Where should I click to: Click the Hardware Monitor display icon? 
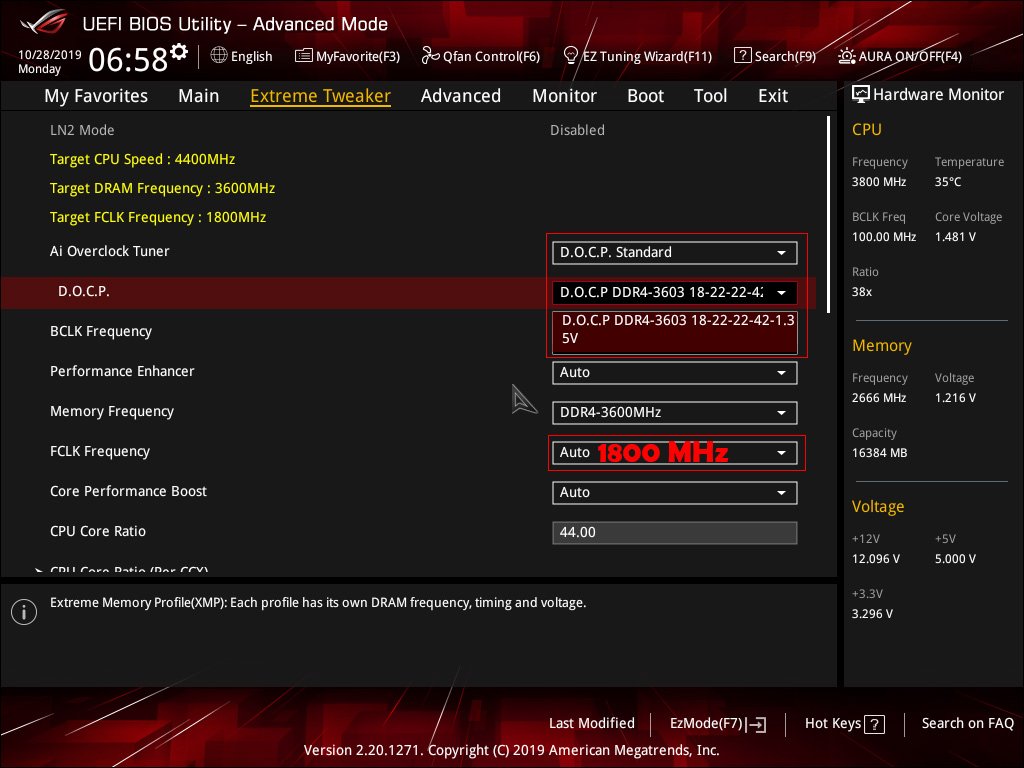(861, 95)
